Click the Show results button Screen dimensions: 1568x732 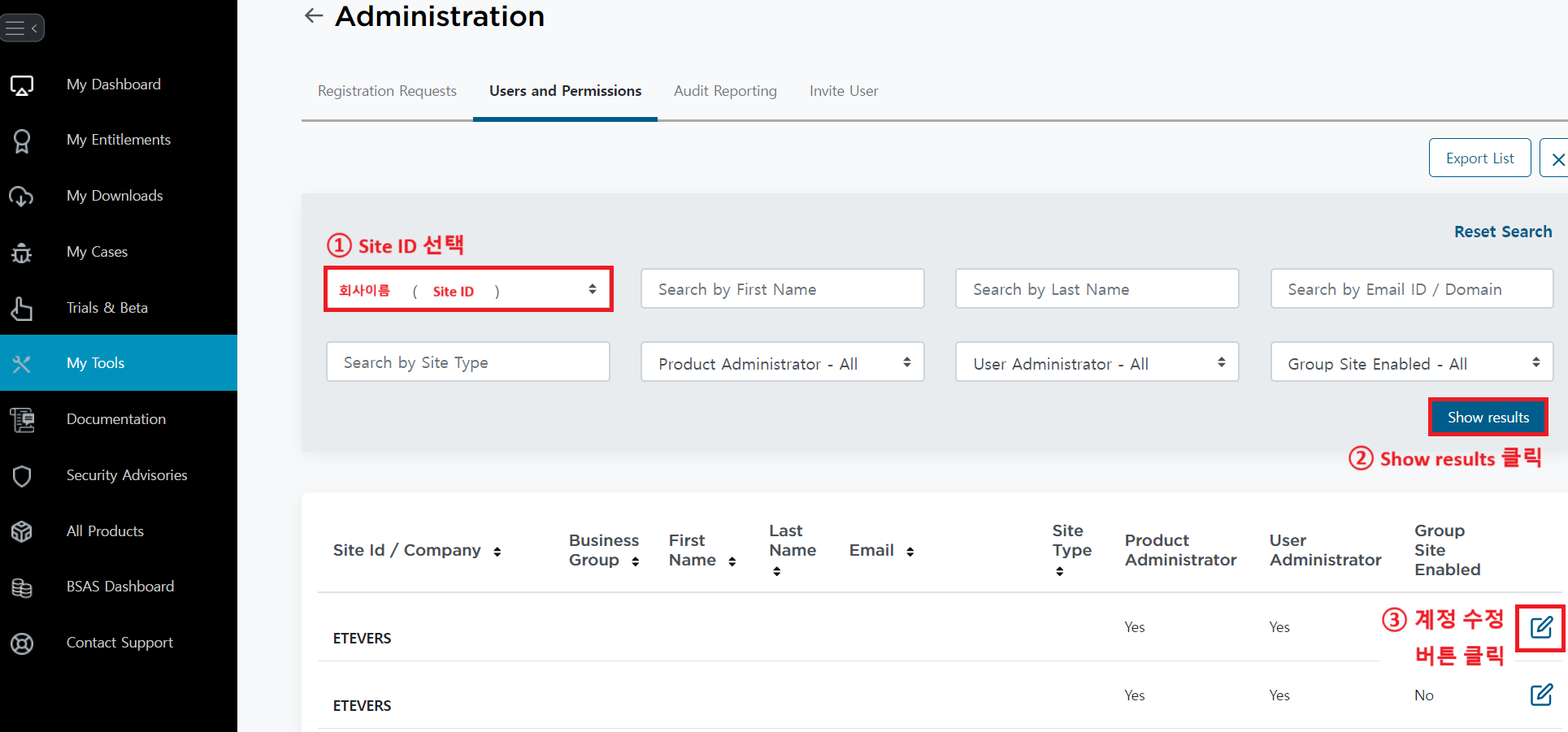point(1488,417)
